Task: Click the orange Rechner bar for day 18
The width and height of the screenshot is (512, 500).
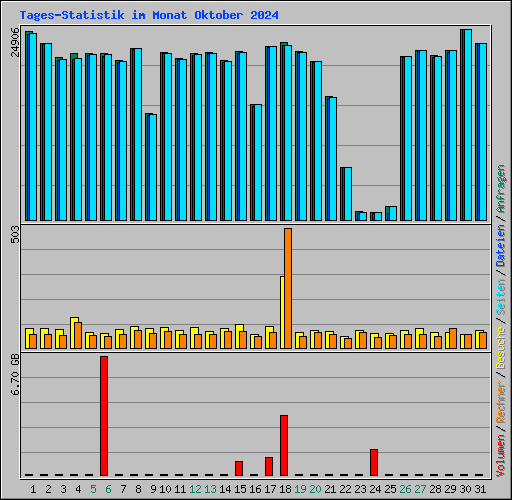Action: (288, 288)
